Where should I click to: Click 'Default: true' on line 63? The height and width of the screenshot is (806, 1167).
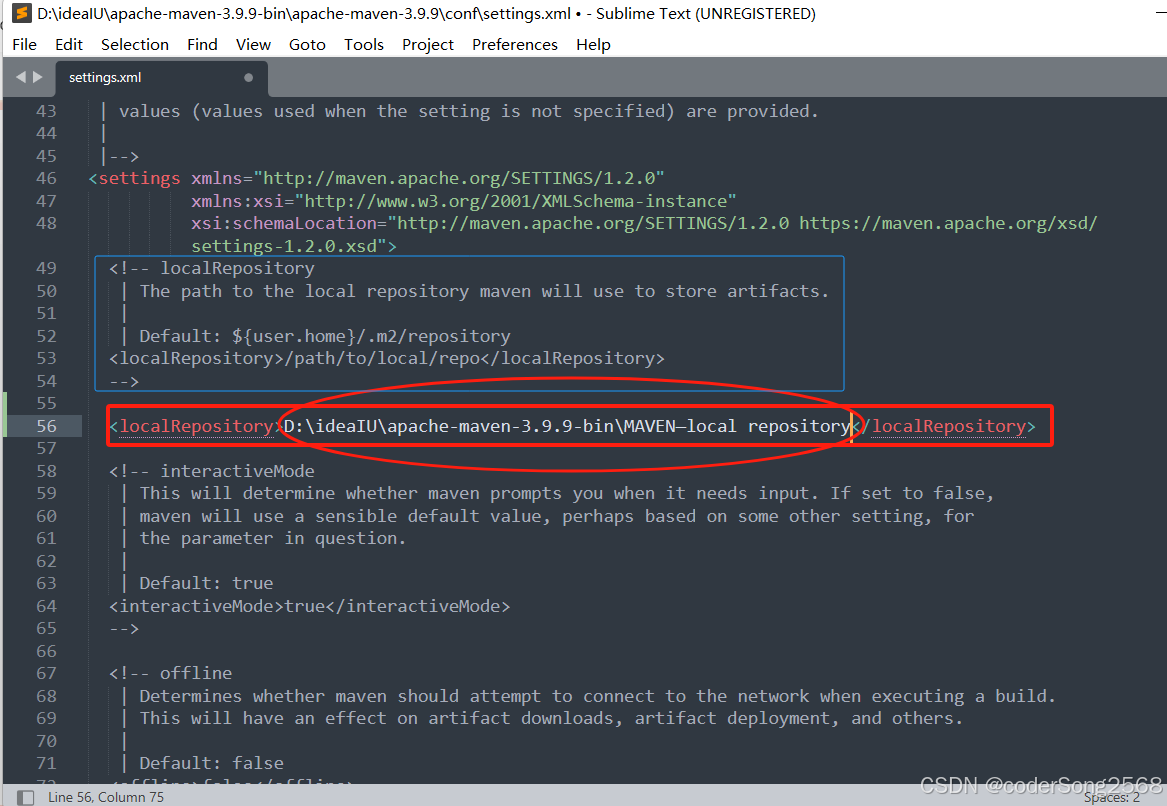click(x=206, y=583)
